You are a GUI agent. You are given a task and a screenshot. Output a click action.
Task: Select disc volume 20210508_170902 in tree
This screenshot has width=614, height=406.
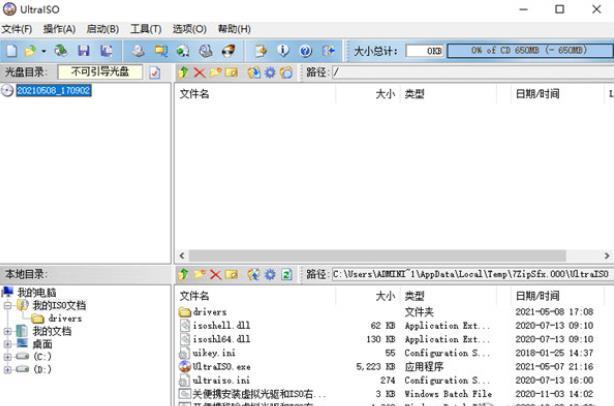54,90
